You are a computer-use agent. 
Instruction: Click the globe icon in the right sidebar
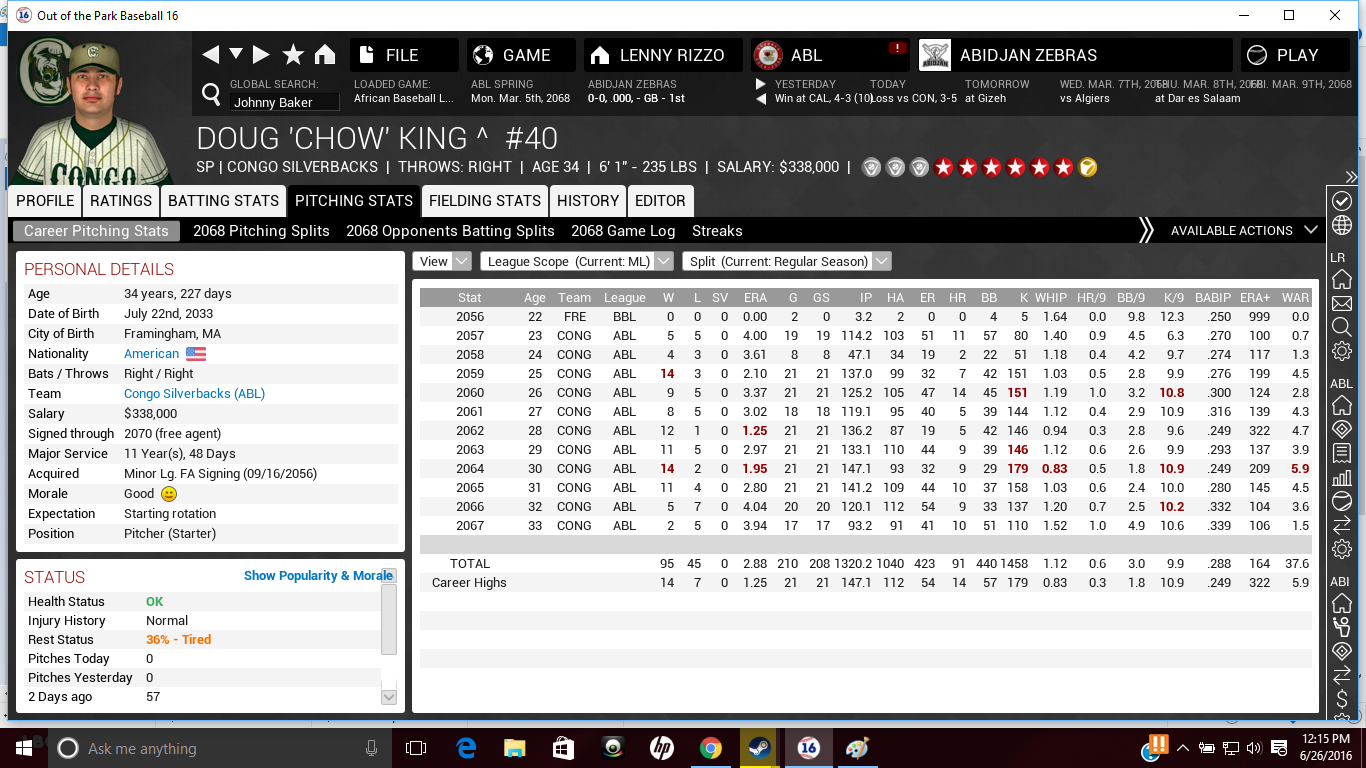pyautogui.click(x=1342, y=225)
